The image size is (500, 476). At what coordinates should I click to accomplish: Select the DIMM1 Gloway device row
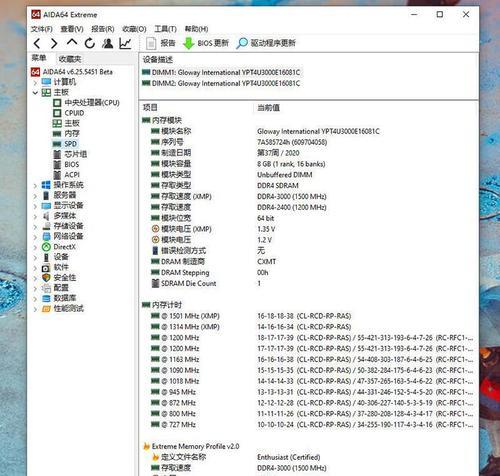[x=221, y=72]
